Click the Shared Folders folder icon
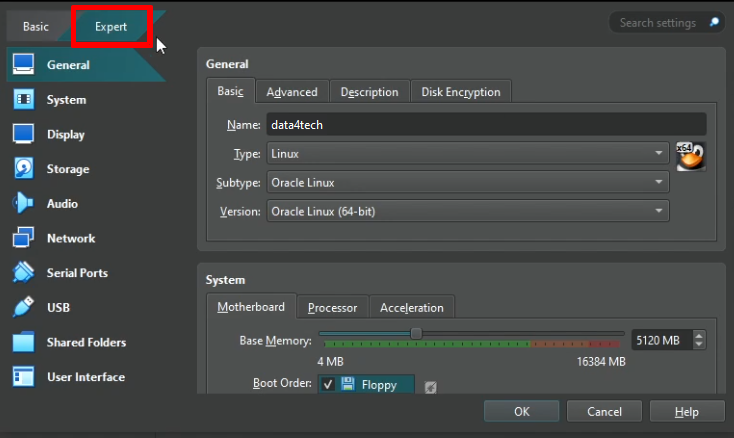 [23, 342]
